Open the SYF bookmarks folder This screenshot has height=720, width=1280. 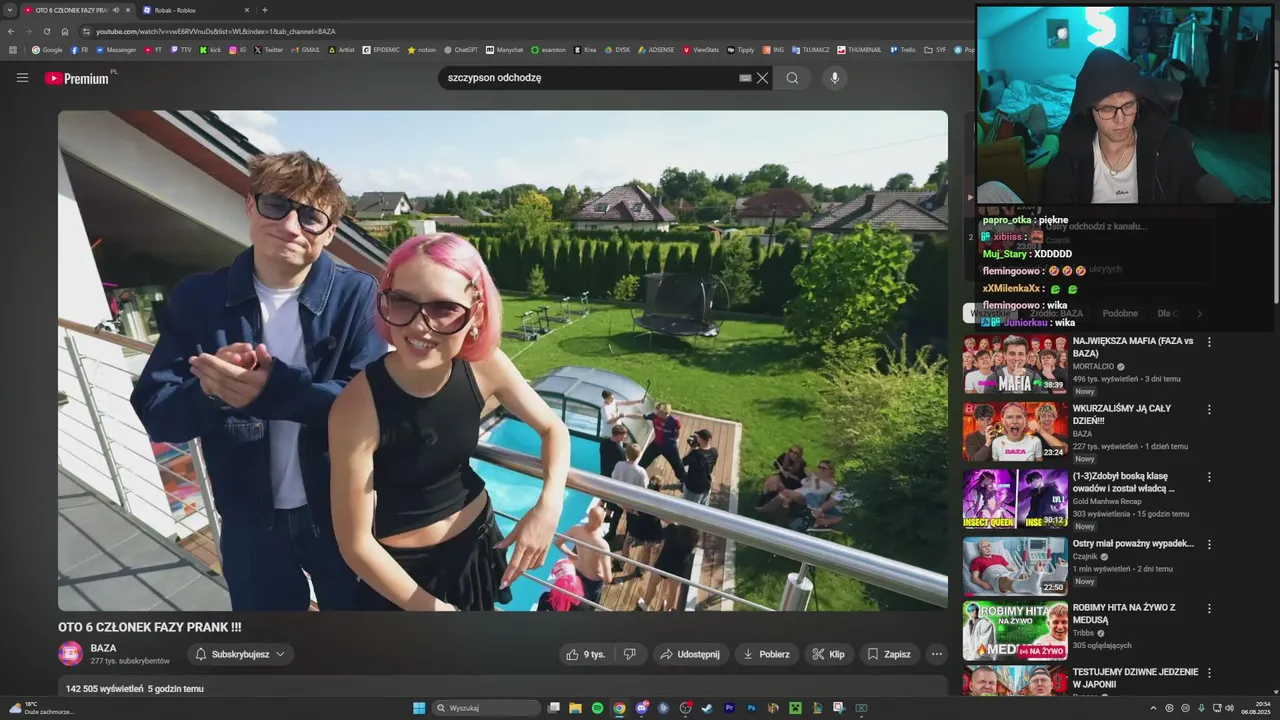tap(935, 49)
